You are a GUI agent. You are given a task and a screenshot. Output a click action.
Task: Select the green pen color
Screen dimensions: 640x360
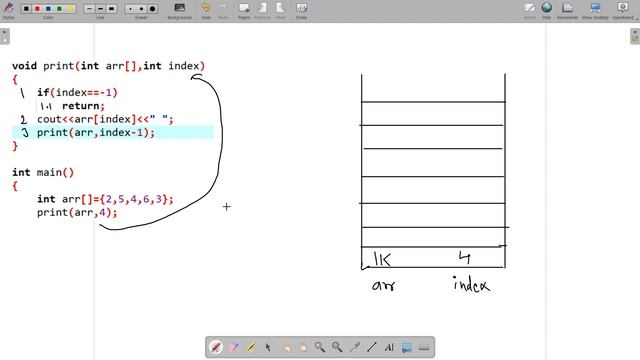click(59, 9)
